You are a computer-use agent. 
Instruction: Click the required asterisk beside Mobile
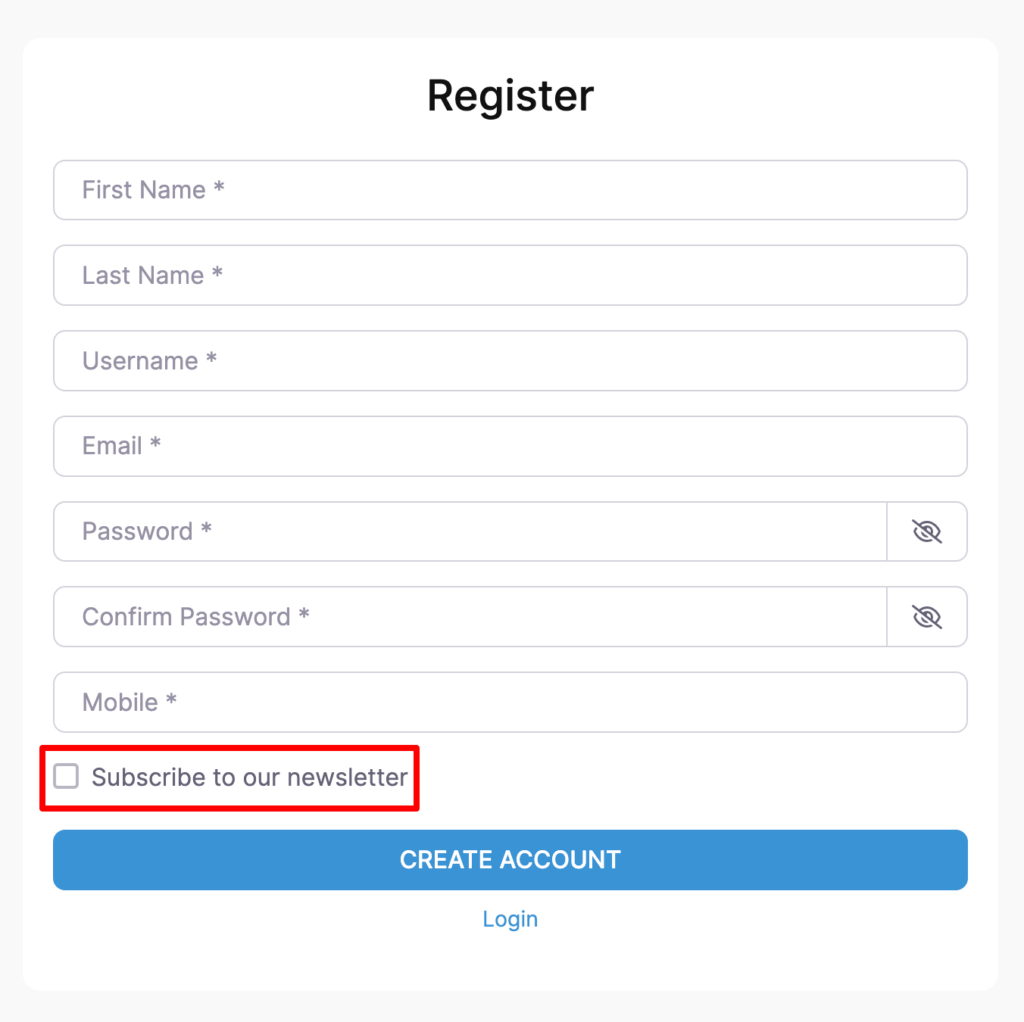171,700
